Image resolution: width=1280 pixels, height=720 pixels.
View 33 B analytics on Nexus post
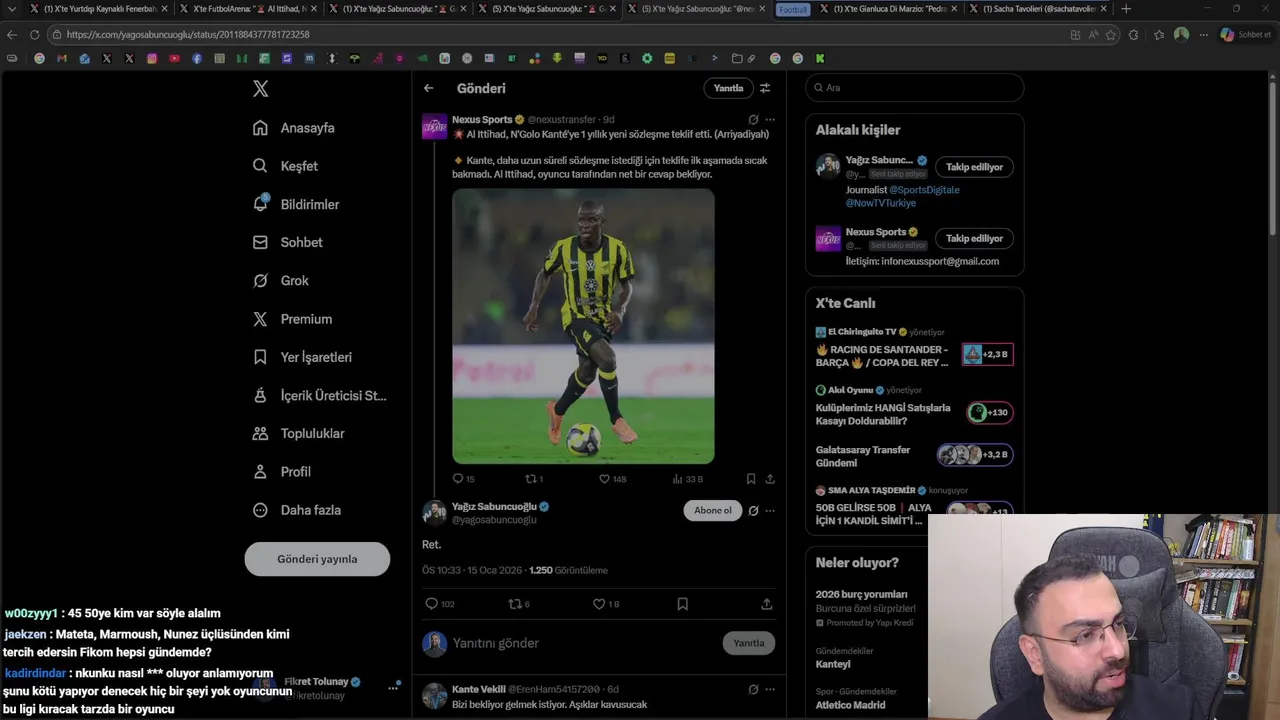687,479
